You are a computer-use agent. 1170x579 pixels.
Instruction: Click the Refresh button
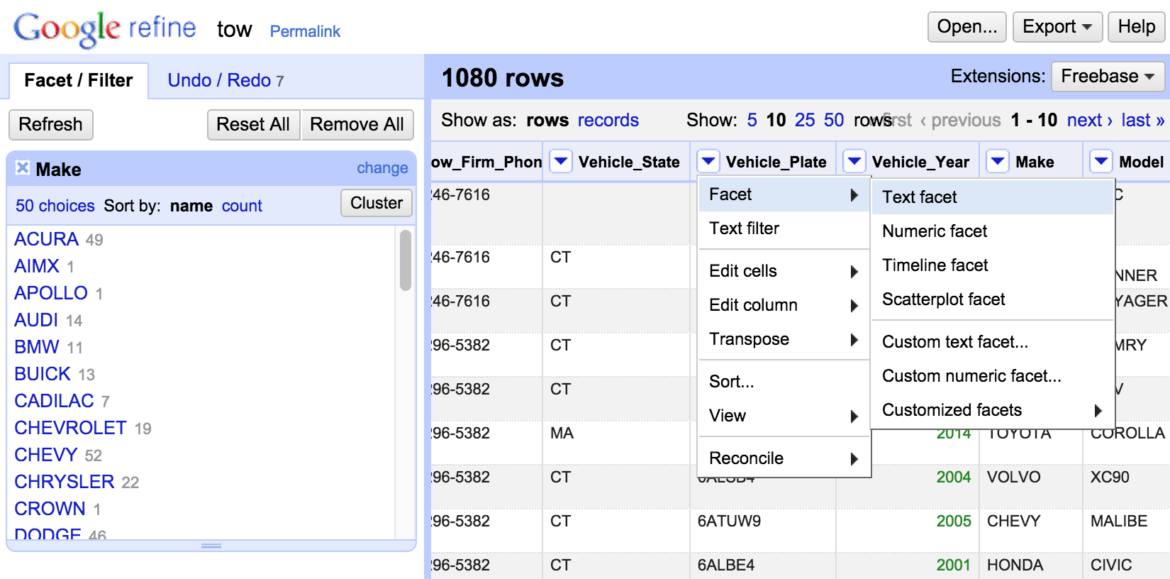pos(51,125)
